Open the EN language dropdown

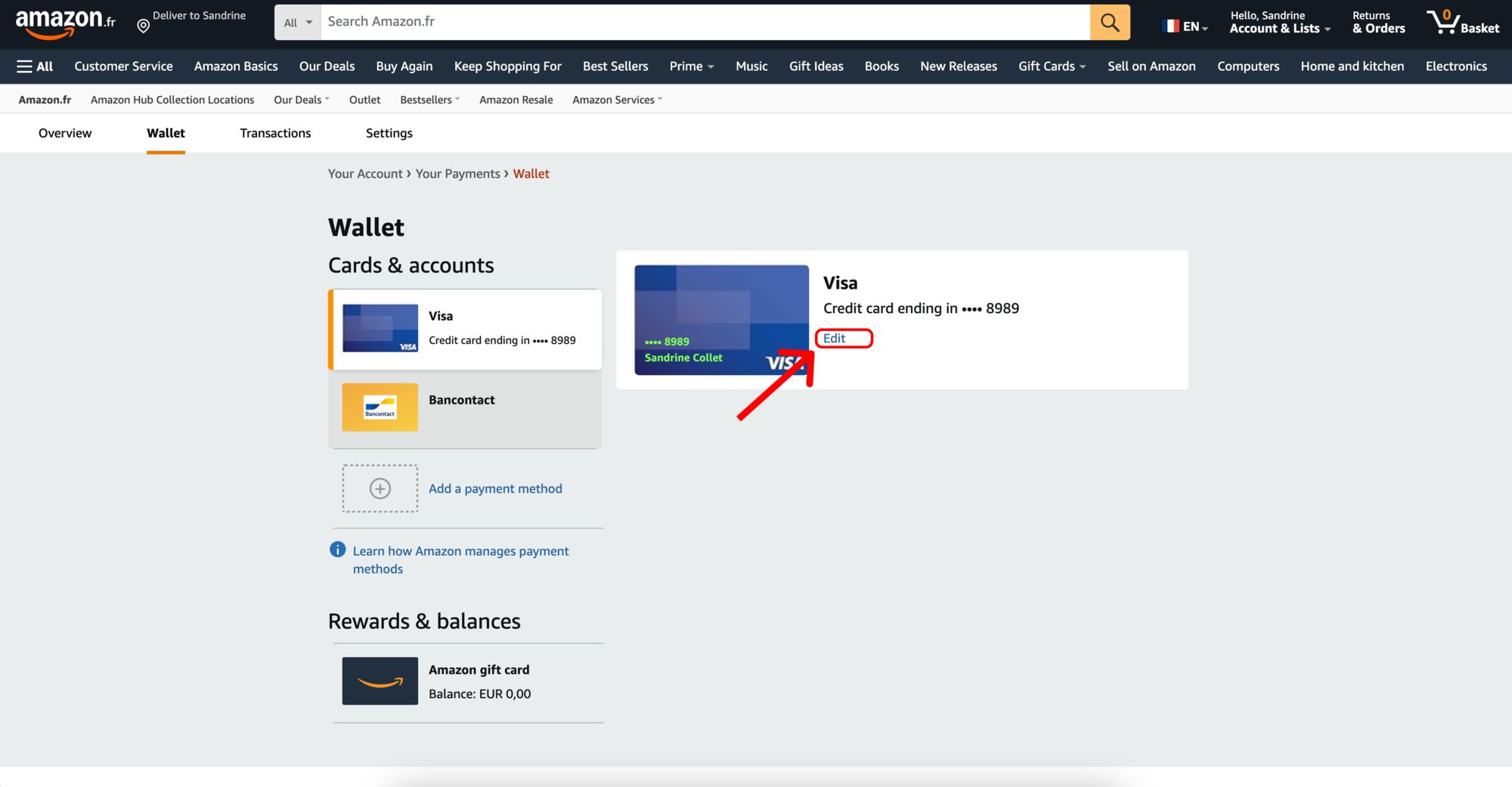[x=1195, y=27]
